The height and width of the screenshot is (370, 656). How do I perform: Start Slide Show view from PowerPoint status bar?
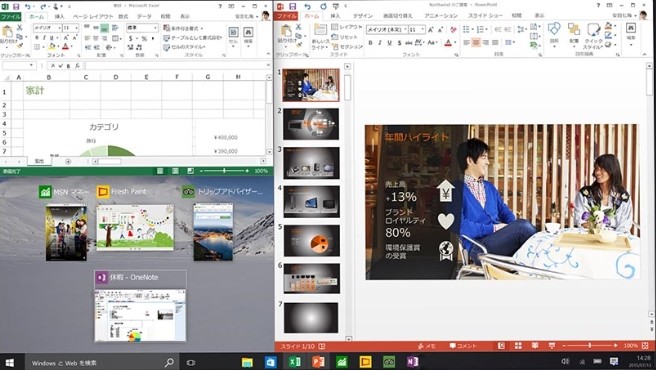[x=552, y=346]
